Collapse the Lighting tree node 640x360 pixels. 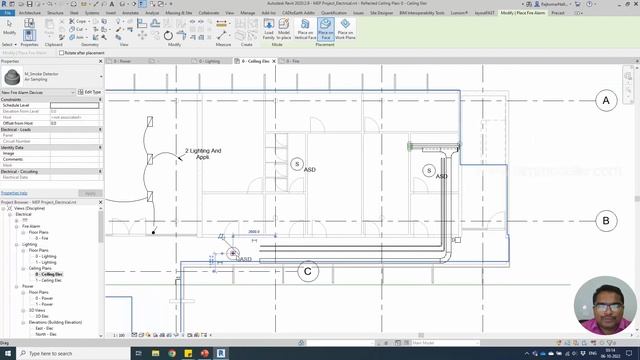[17, 244]
